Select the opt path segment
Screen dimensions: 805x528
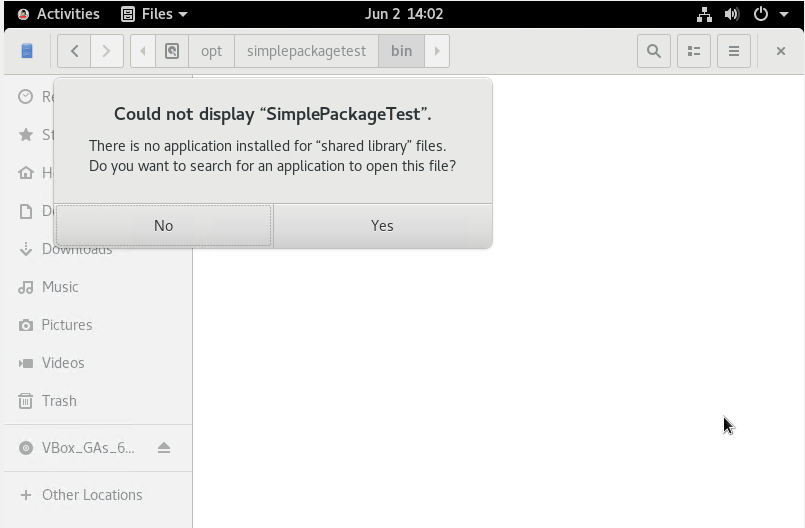pos(211,51)
